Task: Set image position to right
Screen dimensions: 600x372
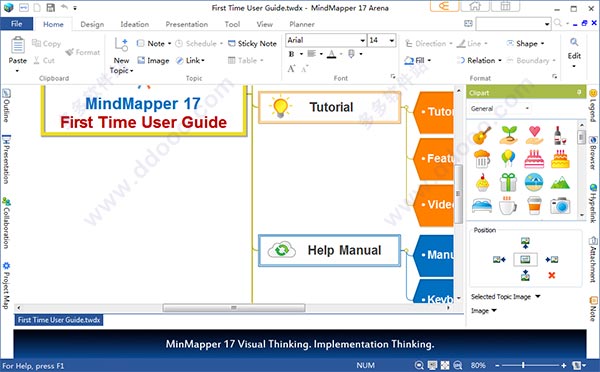Action: (551, 259)
